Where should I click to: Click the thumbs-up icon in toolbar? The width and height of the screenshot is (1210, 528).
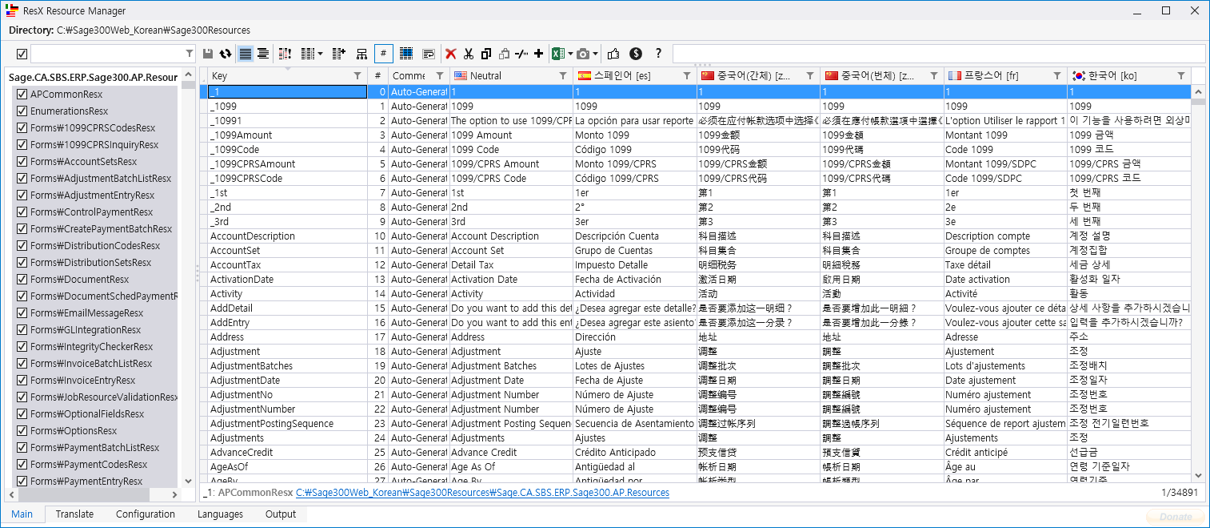(x=613, y=54)
